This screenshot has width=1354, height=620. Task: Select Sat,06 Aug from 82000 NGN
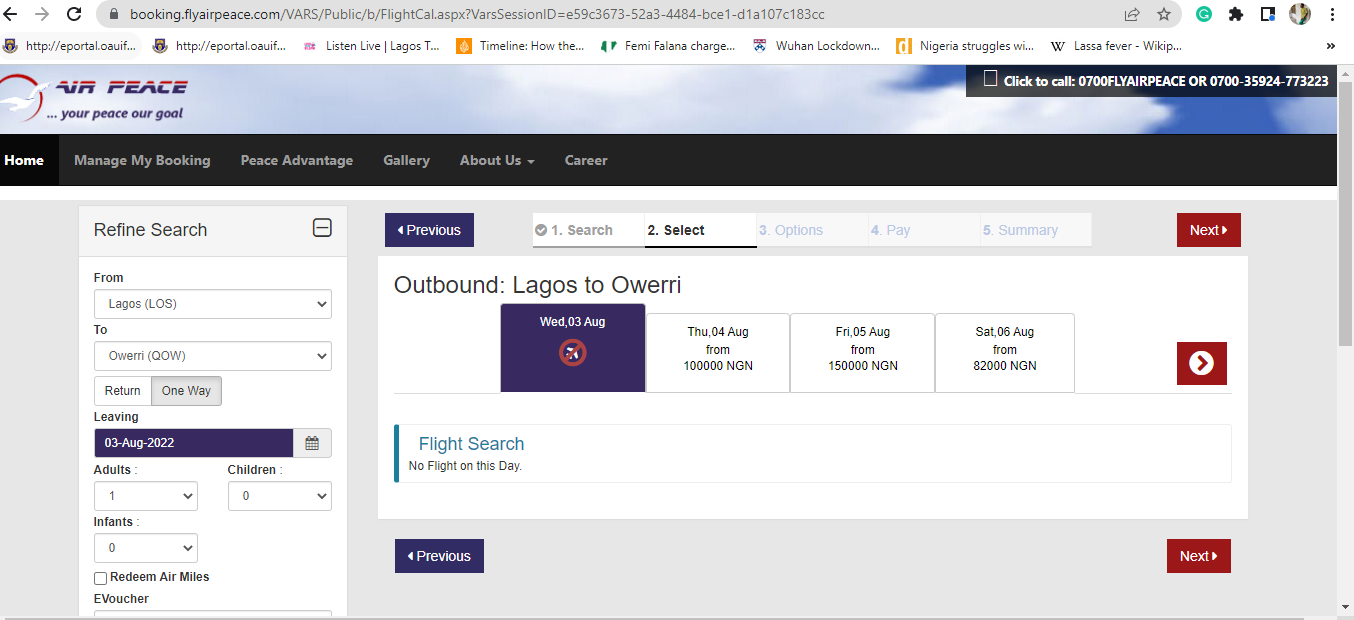pos(1005,353)
